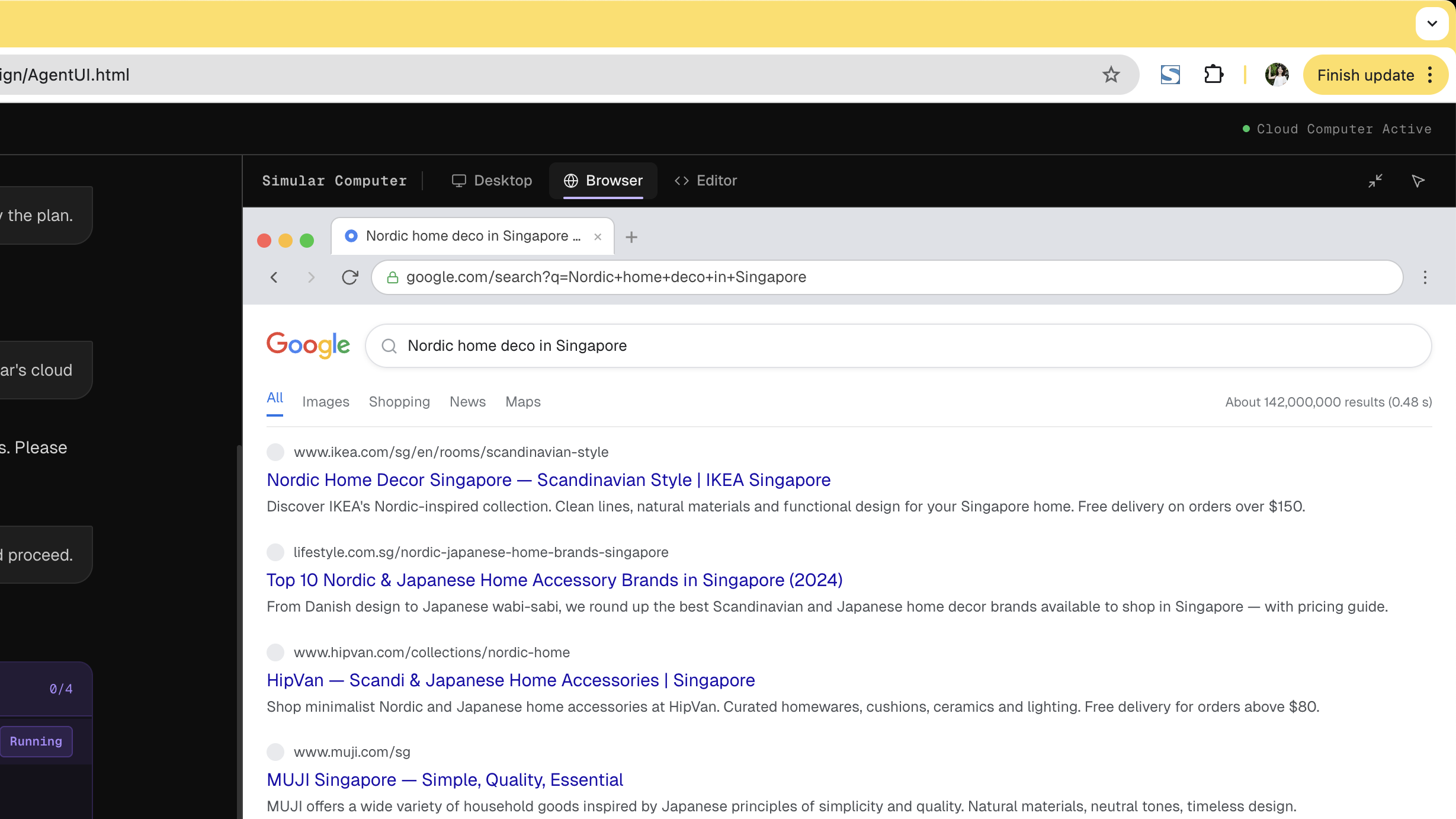Click the Google search magnifier icon
The image size is (1456, 819).
tap(389, 345)
